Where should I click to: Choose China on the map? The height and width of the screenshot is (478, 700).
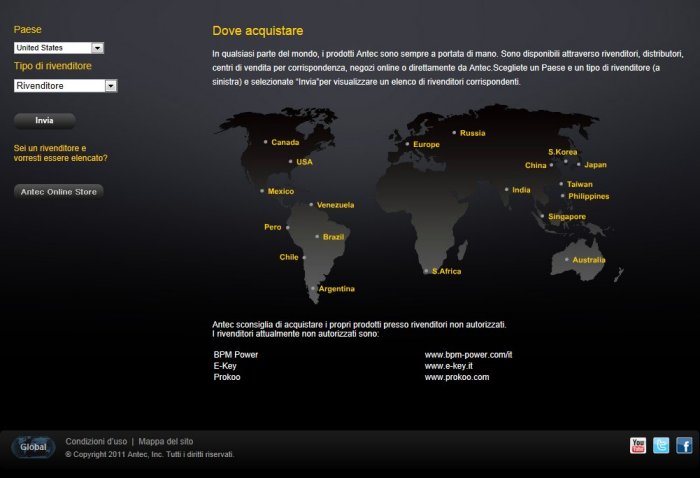click(535, 166)
